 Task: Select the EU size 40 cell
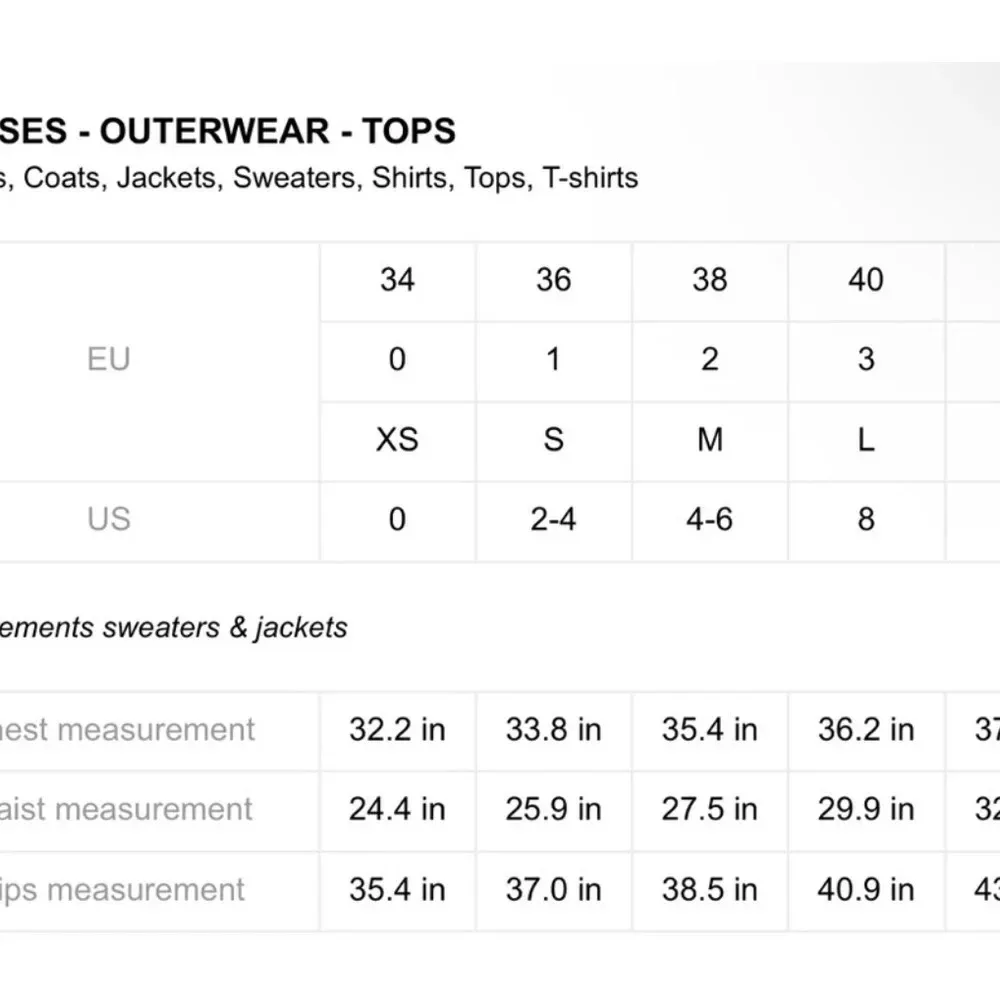(x=865, y=280)
